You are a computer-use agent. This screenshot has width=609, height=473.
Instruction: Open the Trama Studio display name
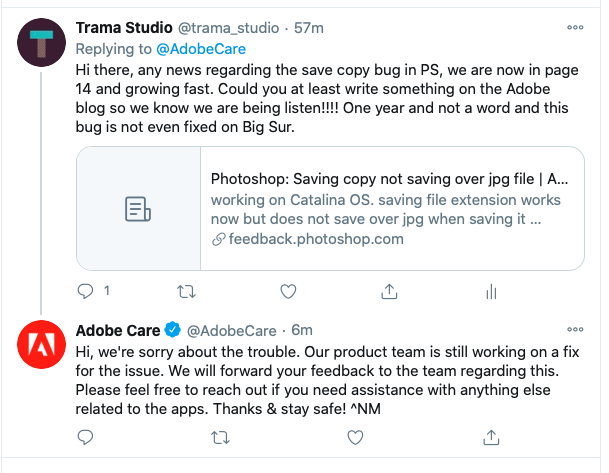coord(124,28)
